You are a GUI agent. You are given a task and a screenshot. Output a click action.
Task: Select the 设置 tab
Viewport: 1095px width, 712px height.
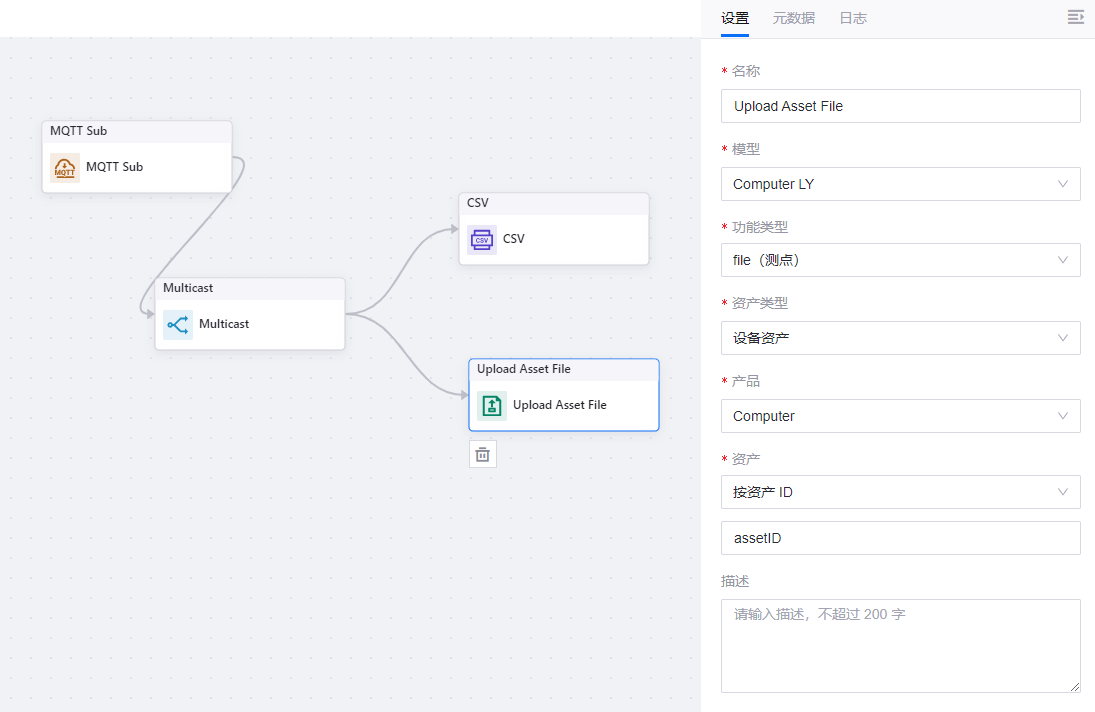tap(735, 18)
